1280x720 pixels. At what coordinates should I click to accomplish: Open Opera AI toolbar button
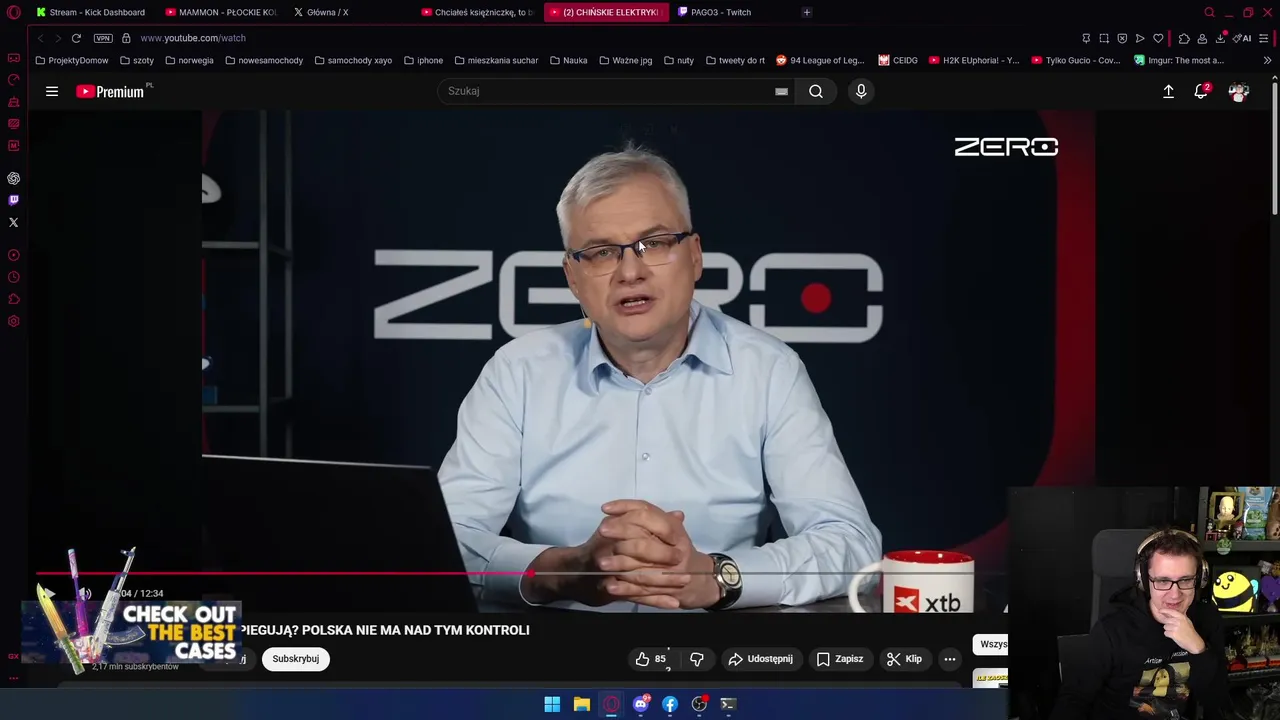point(1243,38)
